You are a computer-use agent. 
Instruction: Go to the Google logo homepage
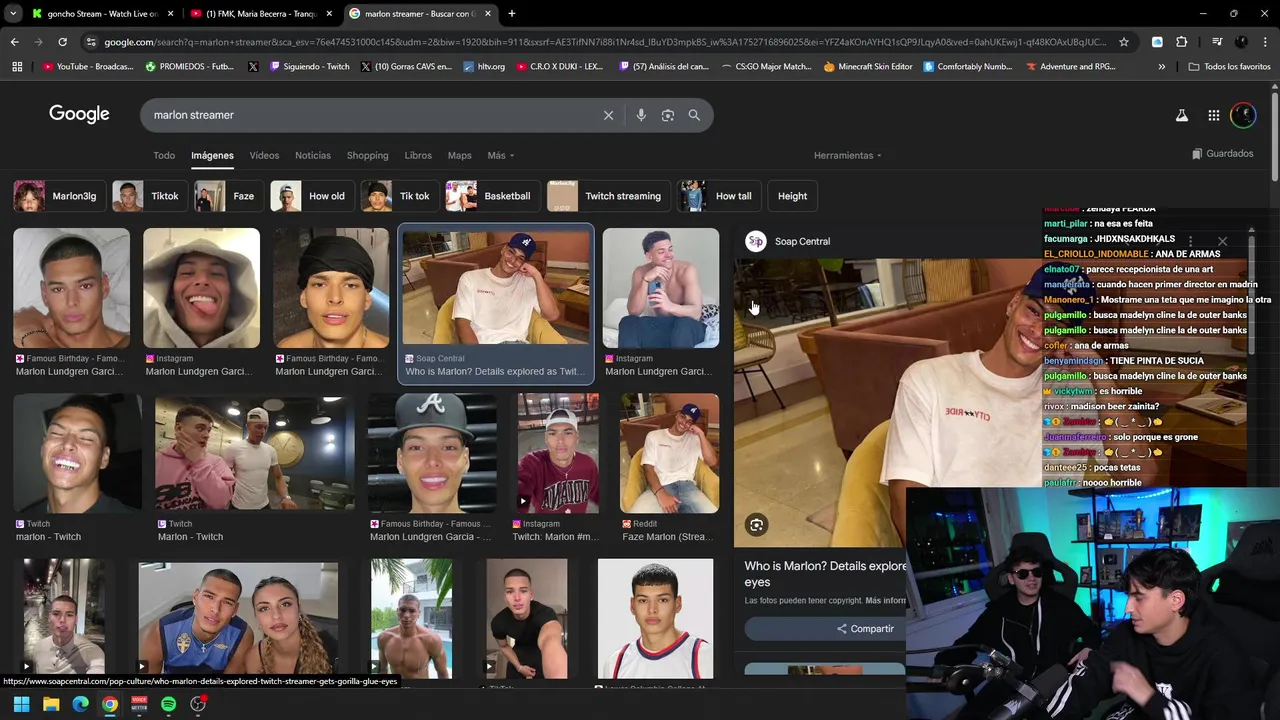79,114
